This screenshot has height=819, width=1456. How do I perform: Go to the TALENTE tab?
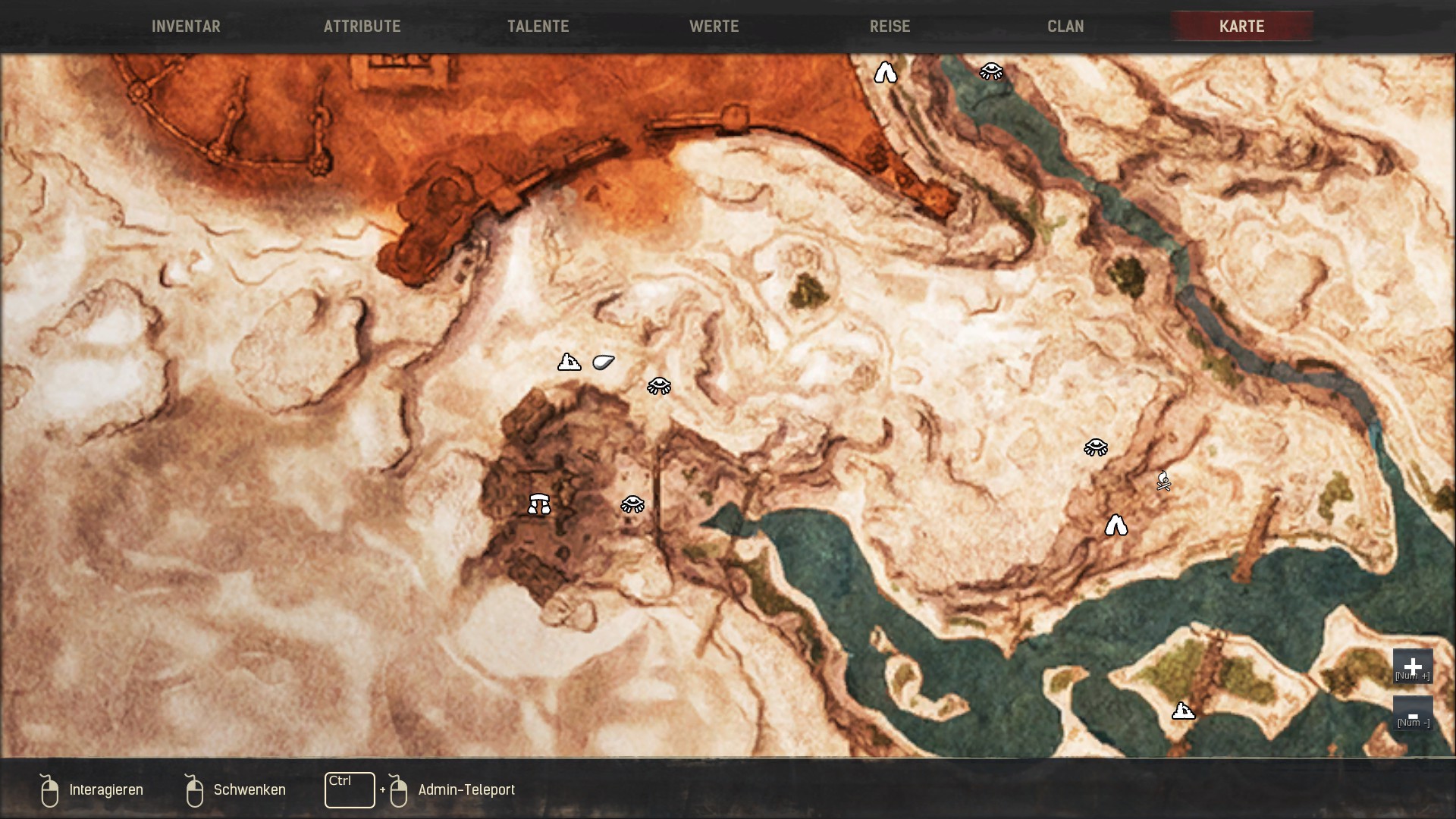pyautogui.click(x=538, y=27)
